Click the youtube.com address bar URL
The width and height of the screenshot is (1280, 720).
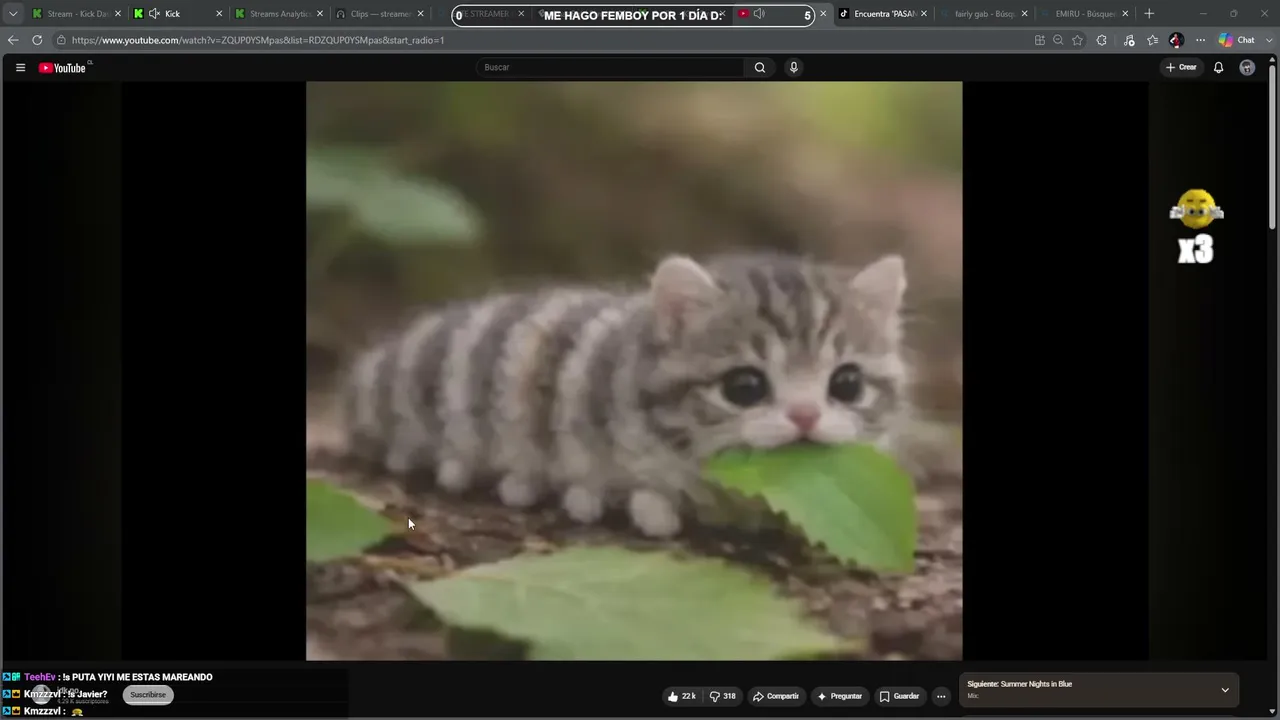click(258, 40)
